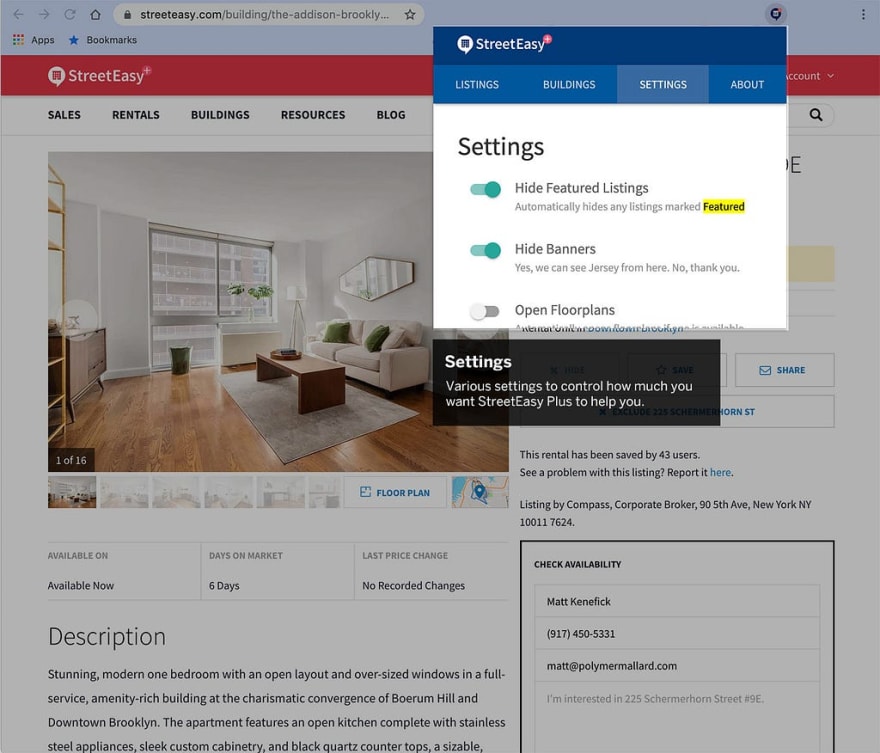Image resolution: width=880 pixels, height=753 pixels.
Task: Click the StreetEasy Plus extension icon
Action: click(776, 13)
